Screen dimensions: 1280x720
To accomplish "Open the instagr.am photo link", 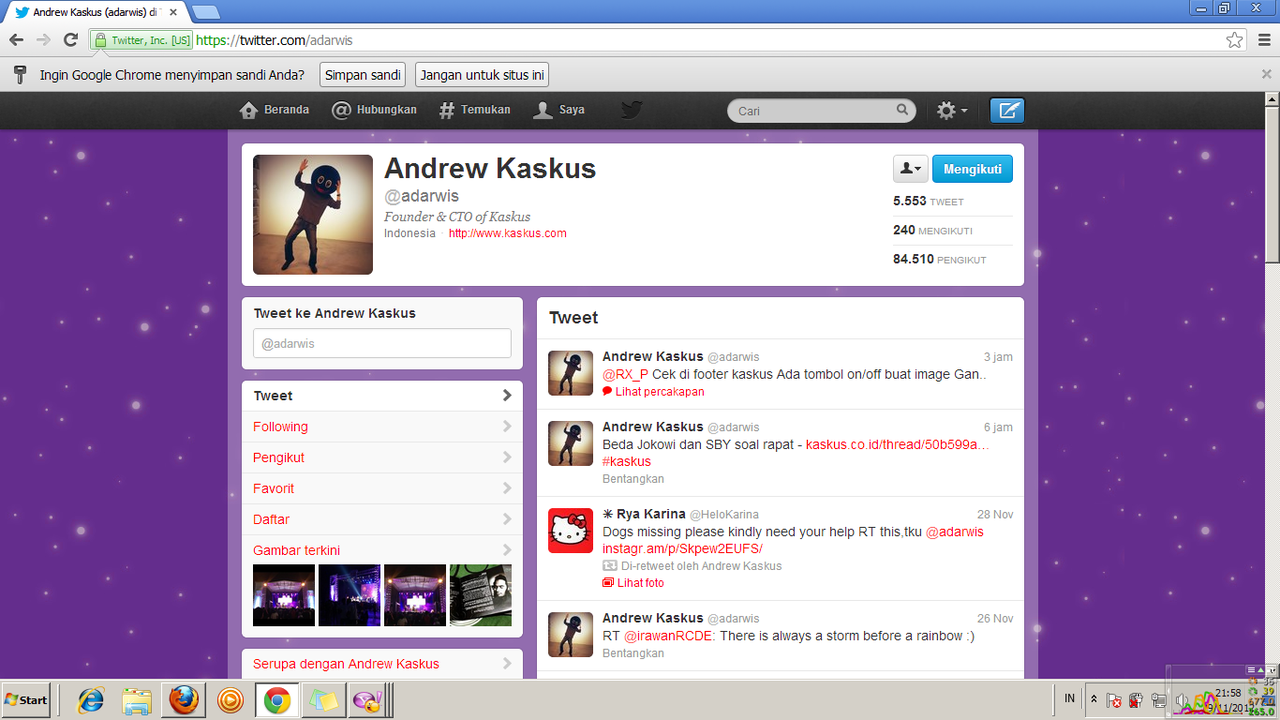I will coord(682,548).
